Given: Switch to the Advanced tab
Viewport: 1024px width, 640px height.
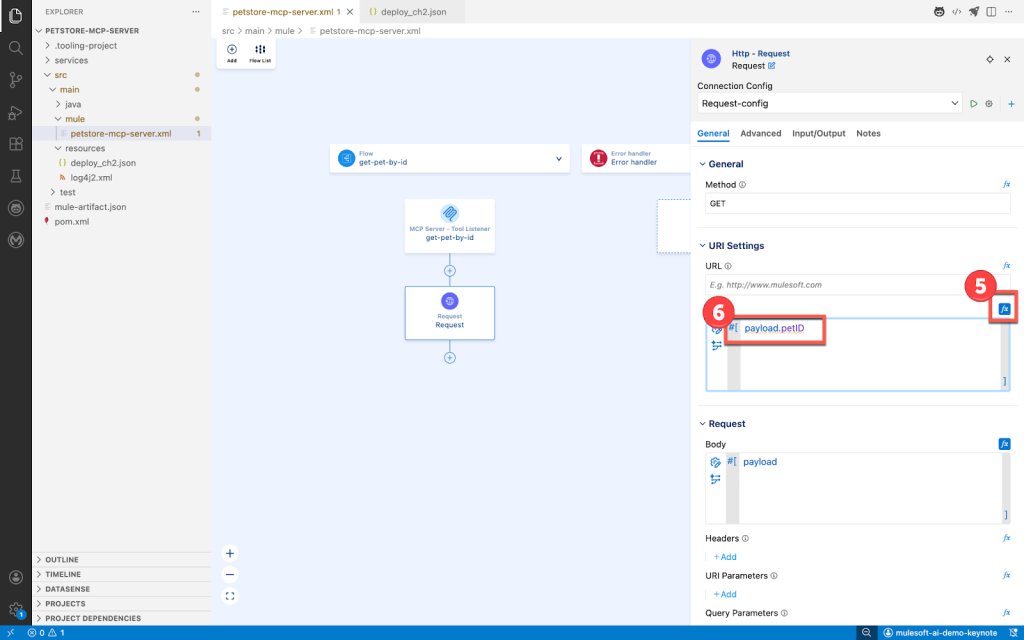Looking at the screenshot, I should [761, 133].
